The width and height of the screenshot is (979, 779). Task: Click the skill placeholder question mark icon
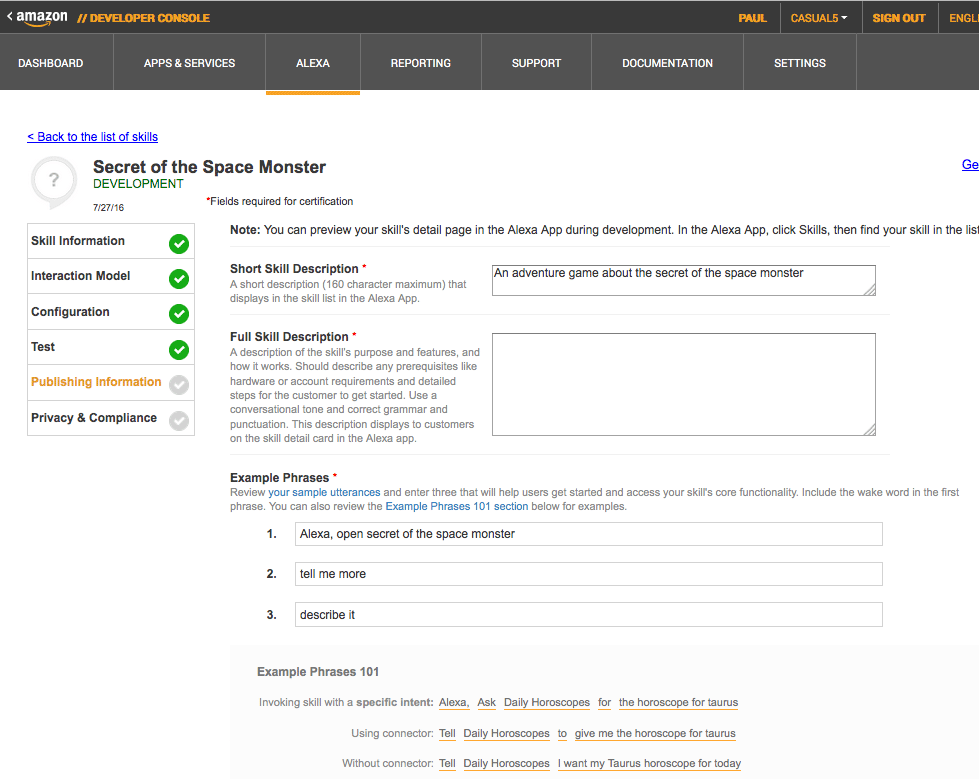point(54,182)
